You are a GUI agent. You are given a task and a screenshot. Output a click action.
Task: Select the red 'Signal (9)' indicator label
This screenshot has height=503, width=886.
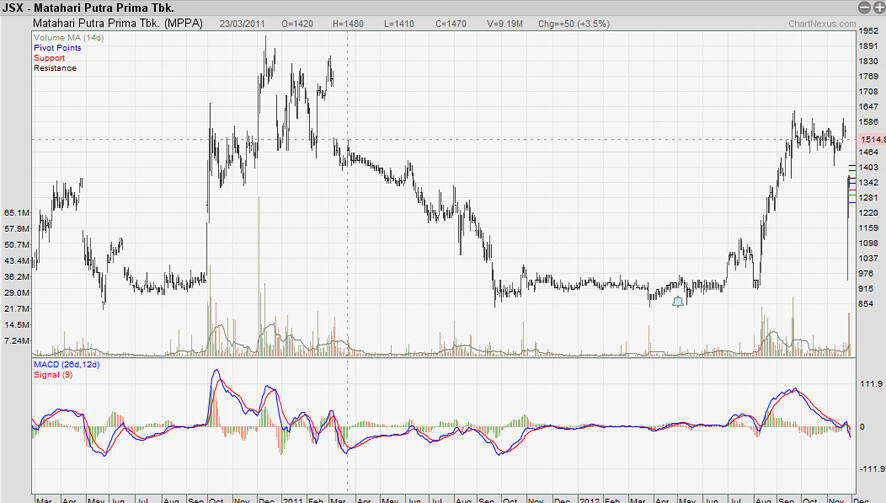tap(53, 375)
